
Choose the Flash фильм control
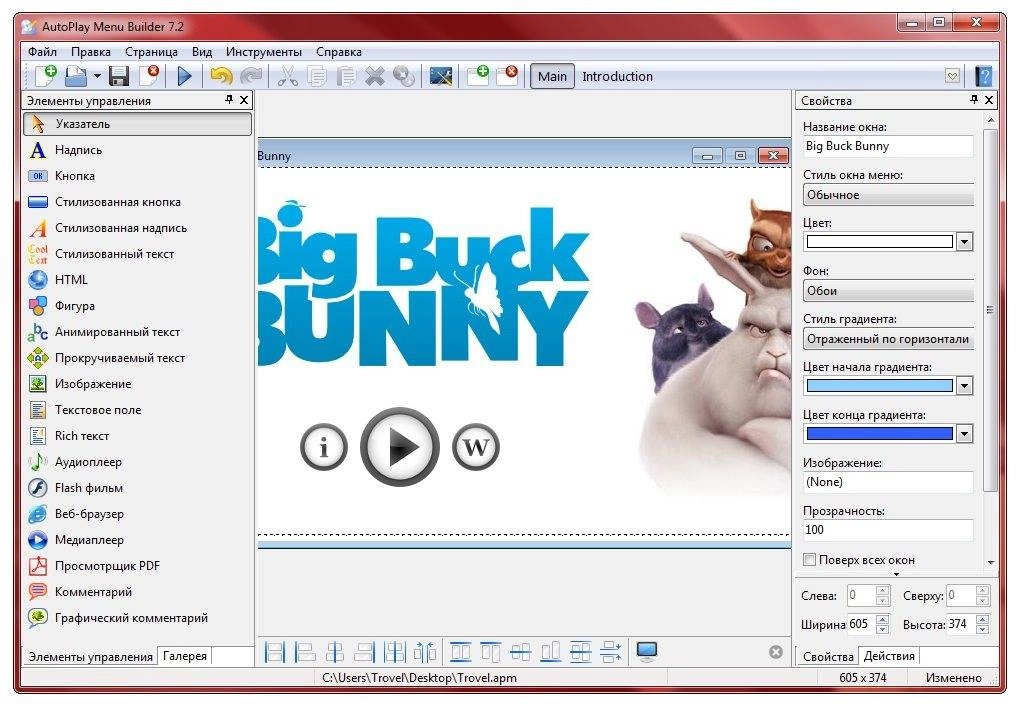(137, 488)
